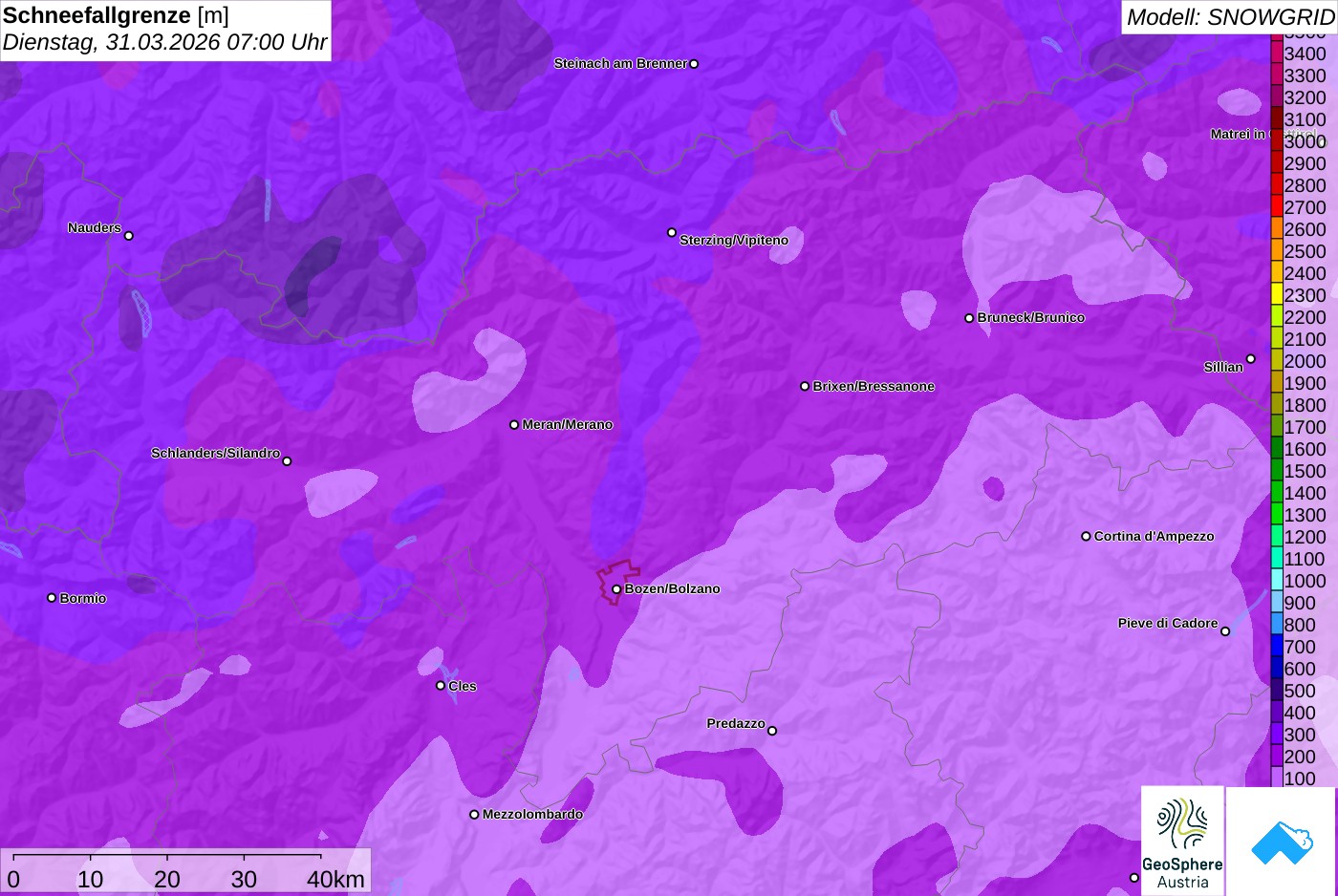Pick the red 2700 legend swatch
The height and width of the screenshot is (896, 1338).
[1277, 206]
